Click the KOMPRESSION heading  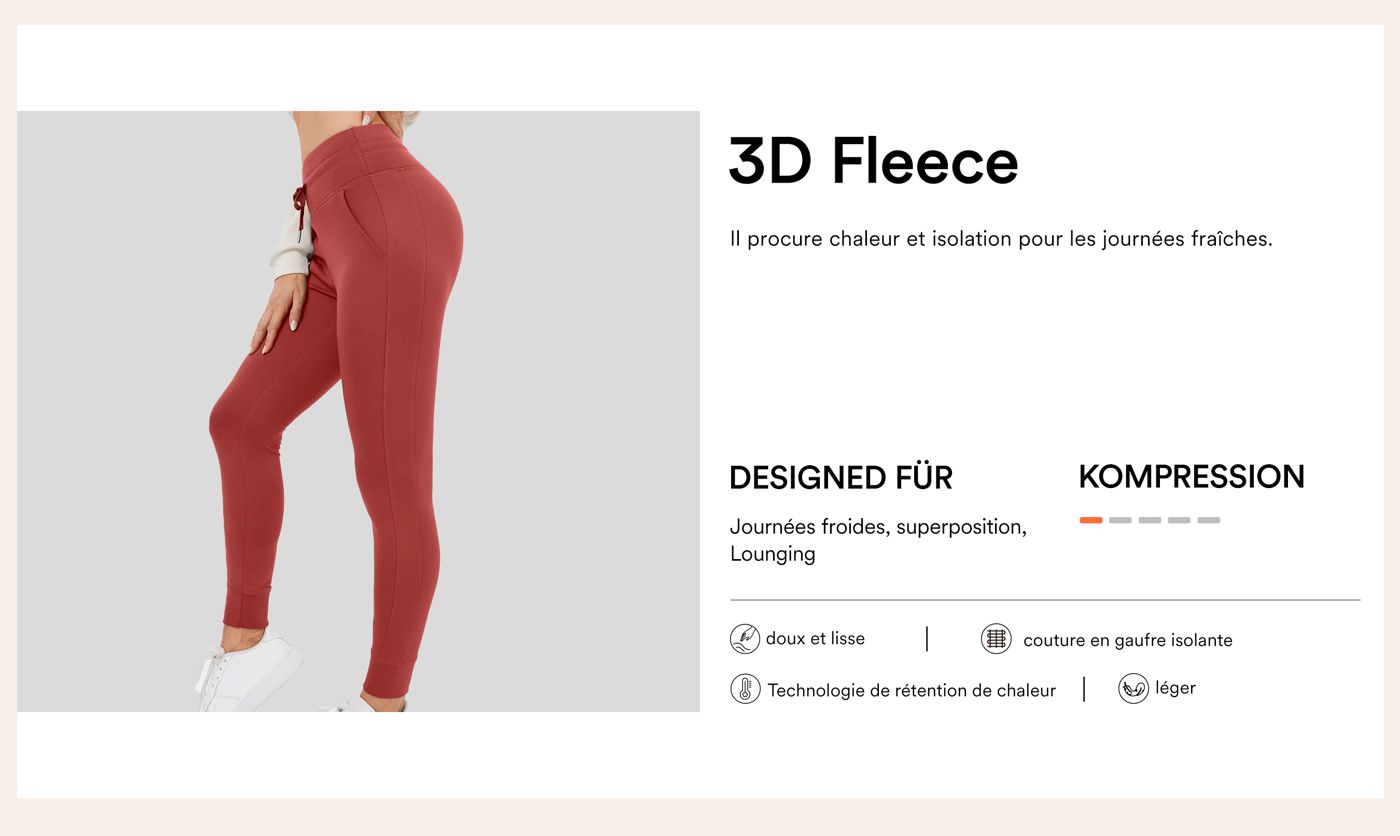click(x=1192, y=477)
